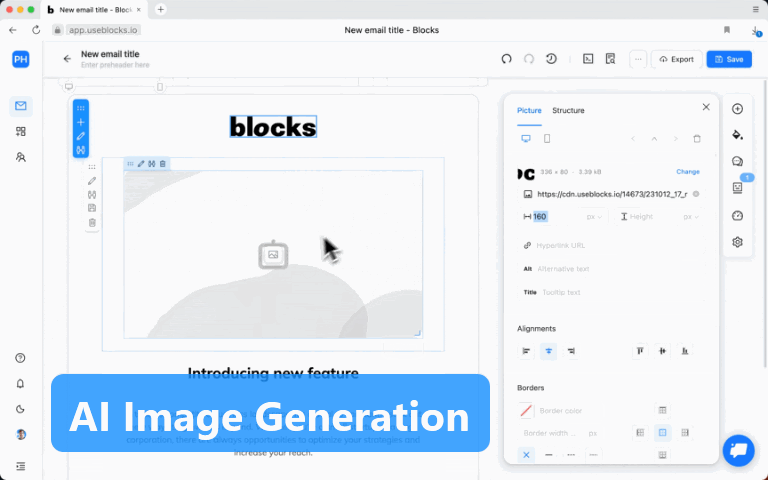Open notifications bell icon
The image size is (768, 480).
(20, 384)
